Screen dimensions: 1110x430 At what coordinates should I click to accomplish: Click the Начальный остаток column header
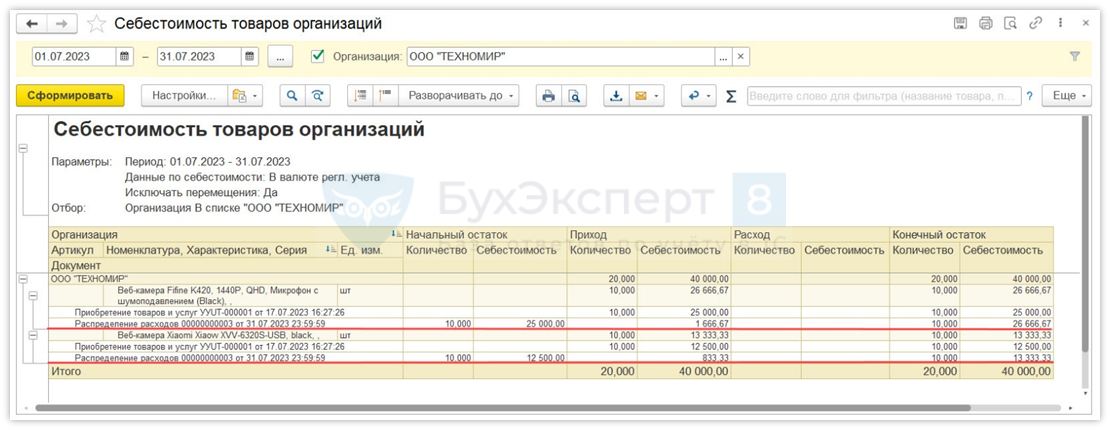tap(486, 234)
